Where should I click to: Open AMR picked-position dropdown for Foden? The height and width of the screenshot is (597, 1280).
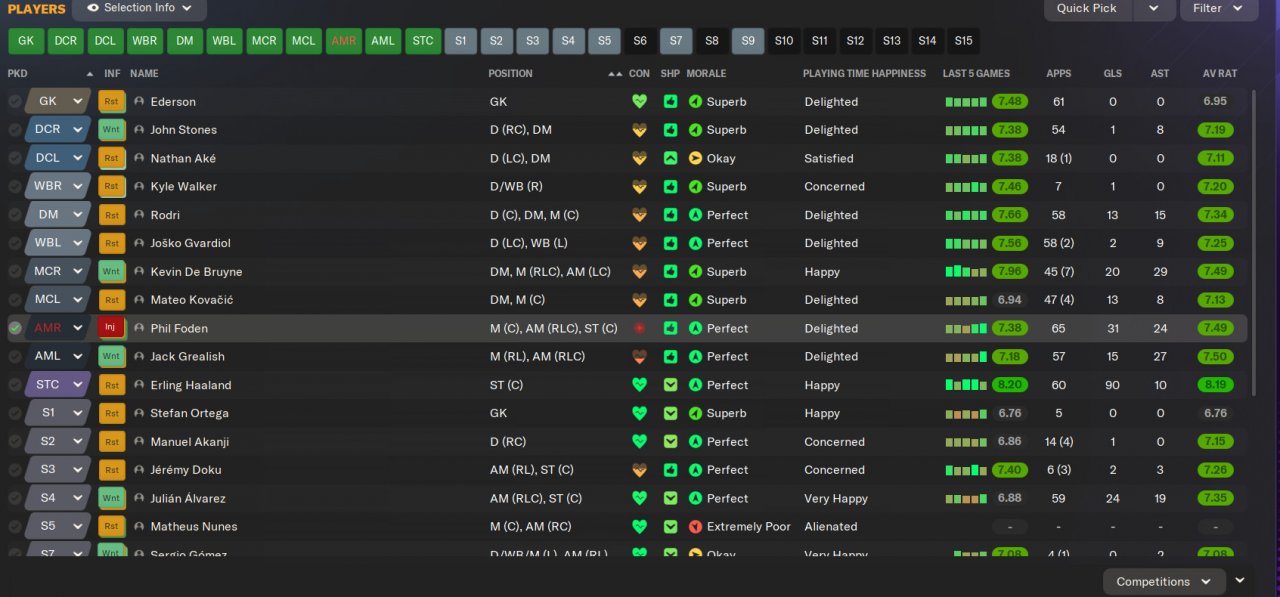[x=58, y=328]
